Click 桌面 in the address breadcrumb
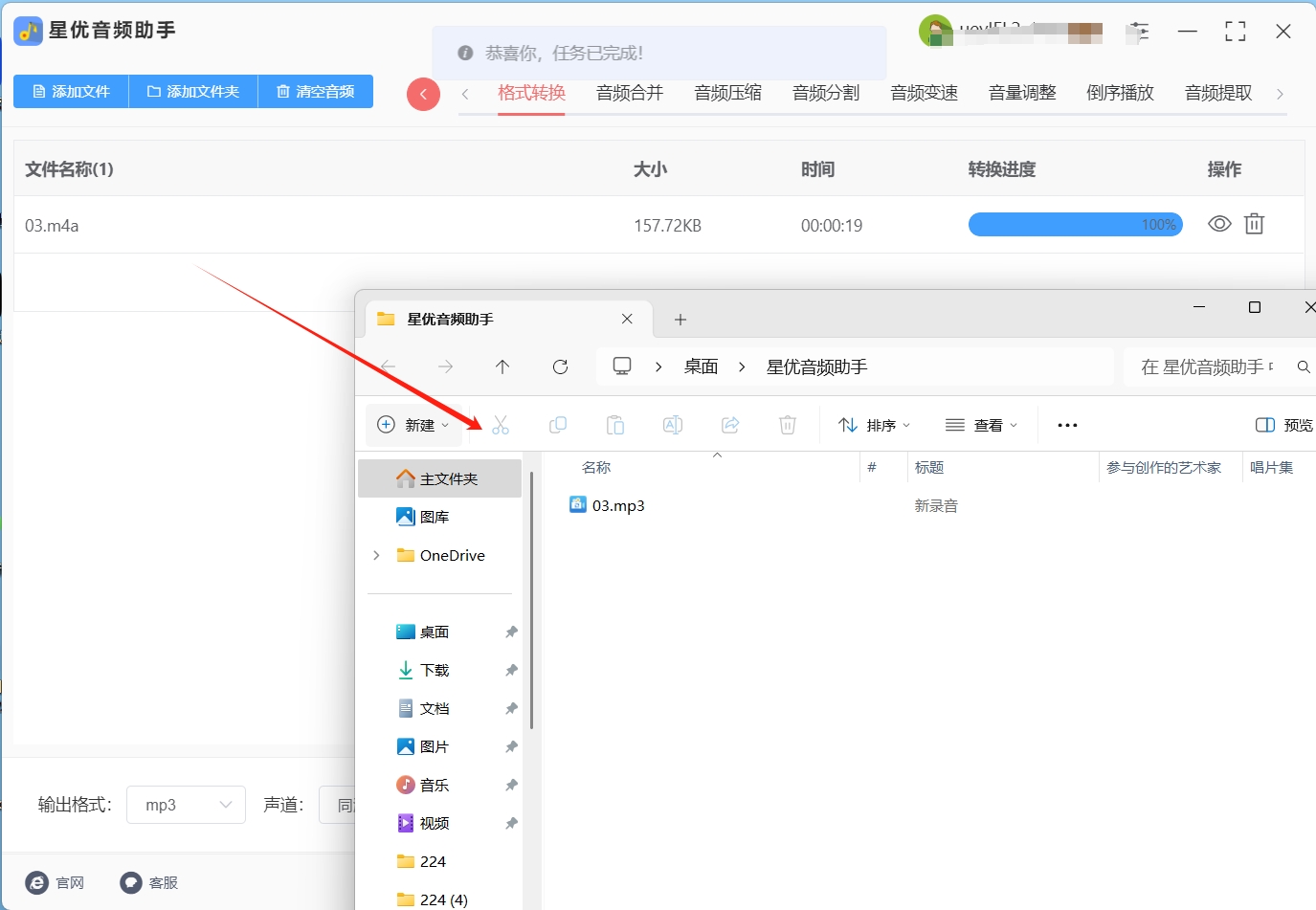The height and width of the screenshot is (910, 1316). point(701,366)
